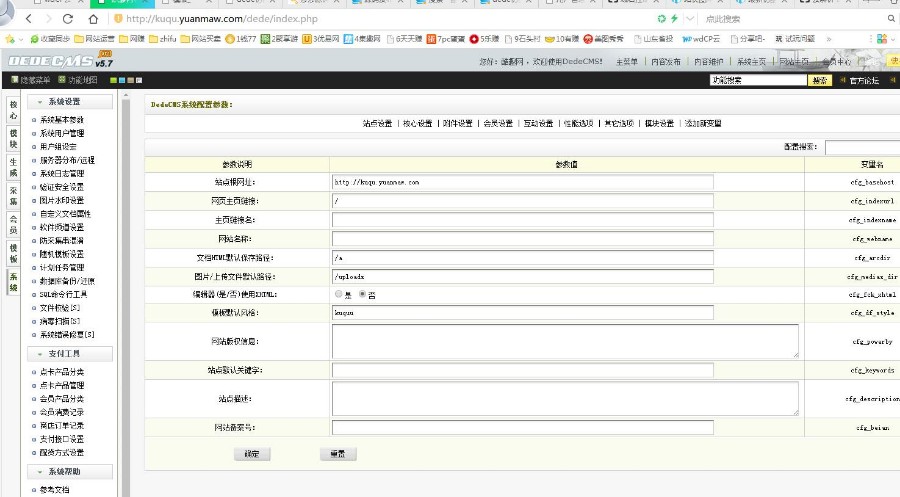Open the 收藏 favorites star in bookmarks bar
Image resolution: width=900 pixels, height=497 pixels.
click(x=9, y=39)
